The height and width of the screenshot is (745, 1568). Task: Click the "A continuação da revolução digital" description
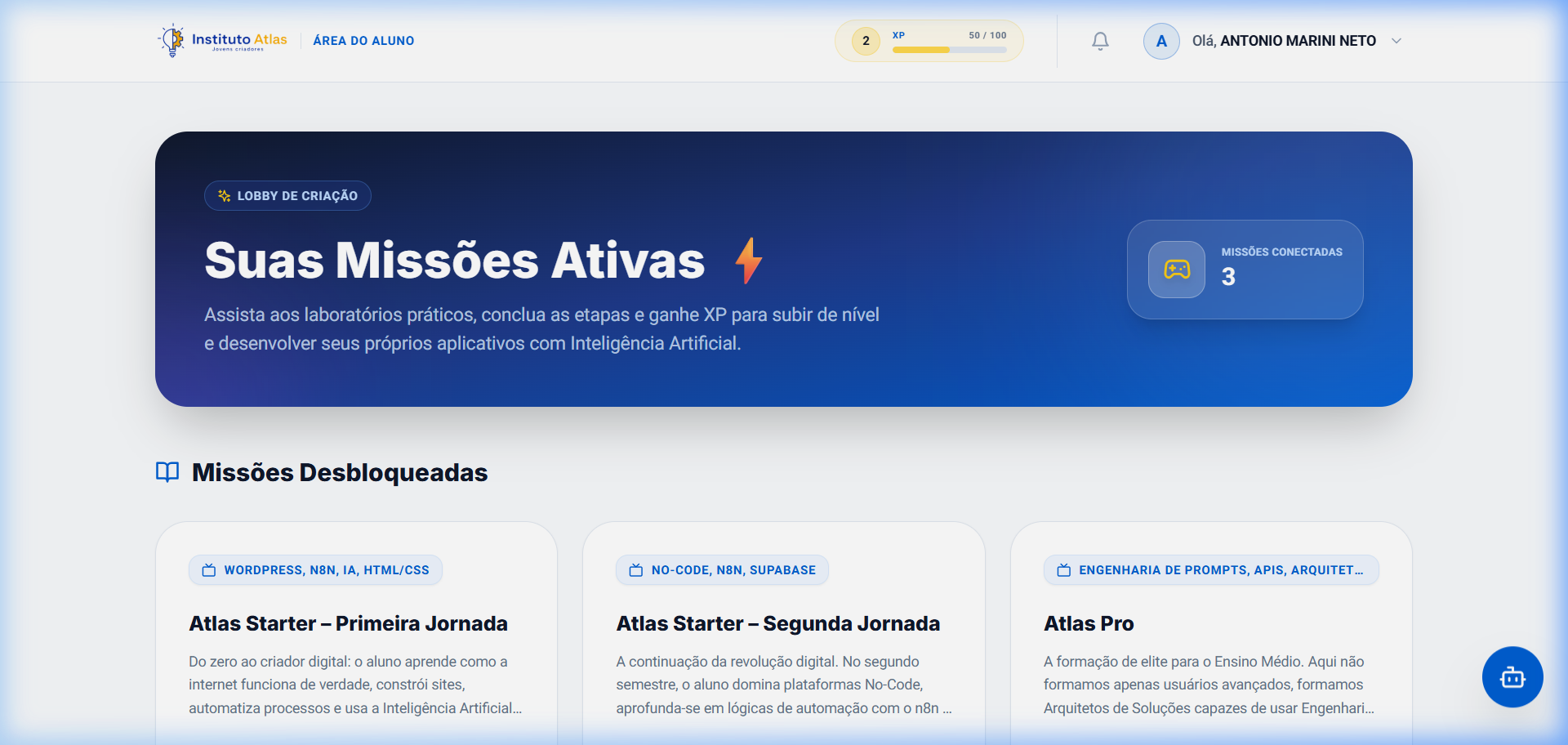click(x=784, y=685)
